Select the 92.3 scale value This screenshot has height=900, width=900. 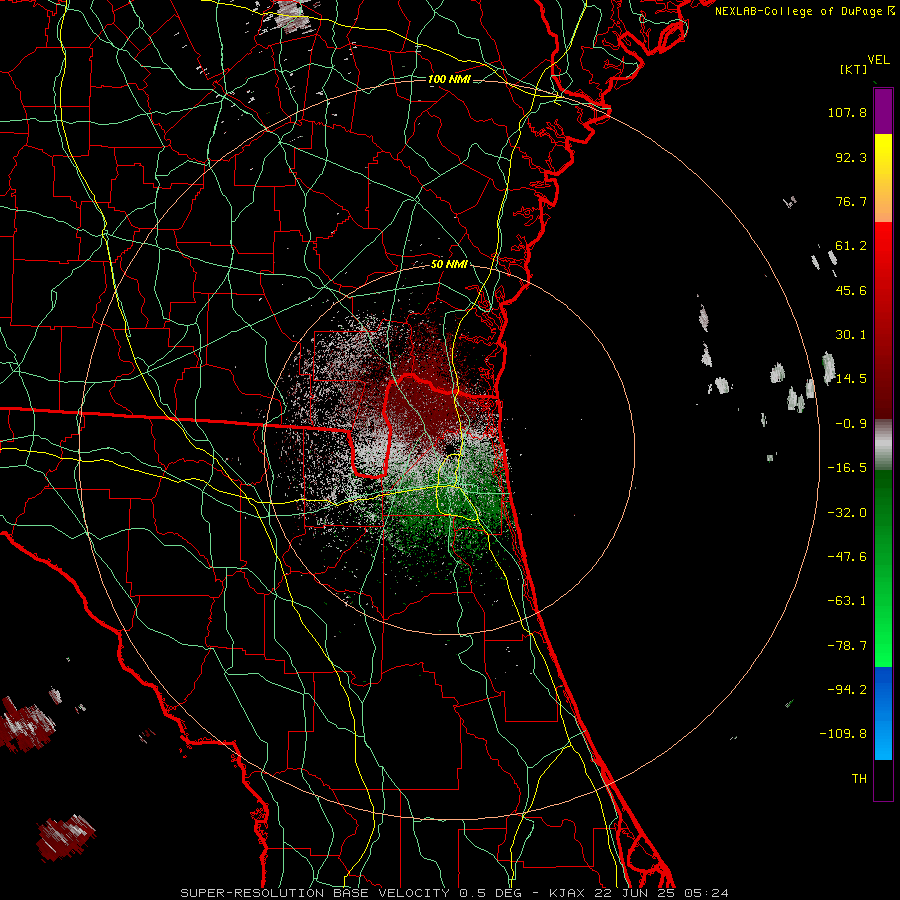point(851,157)
